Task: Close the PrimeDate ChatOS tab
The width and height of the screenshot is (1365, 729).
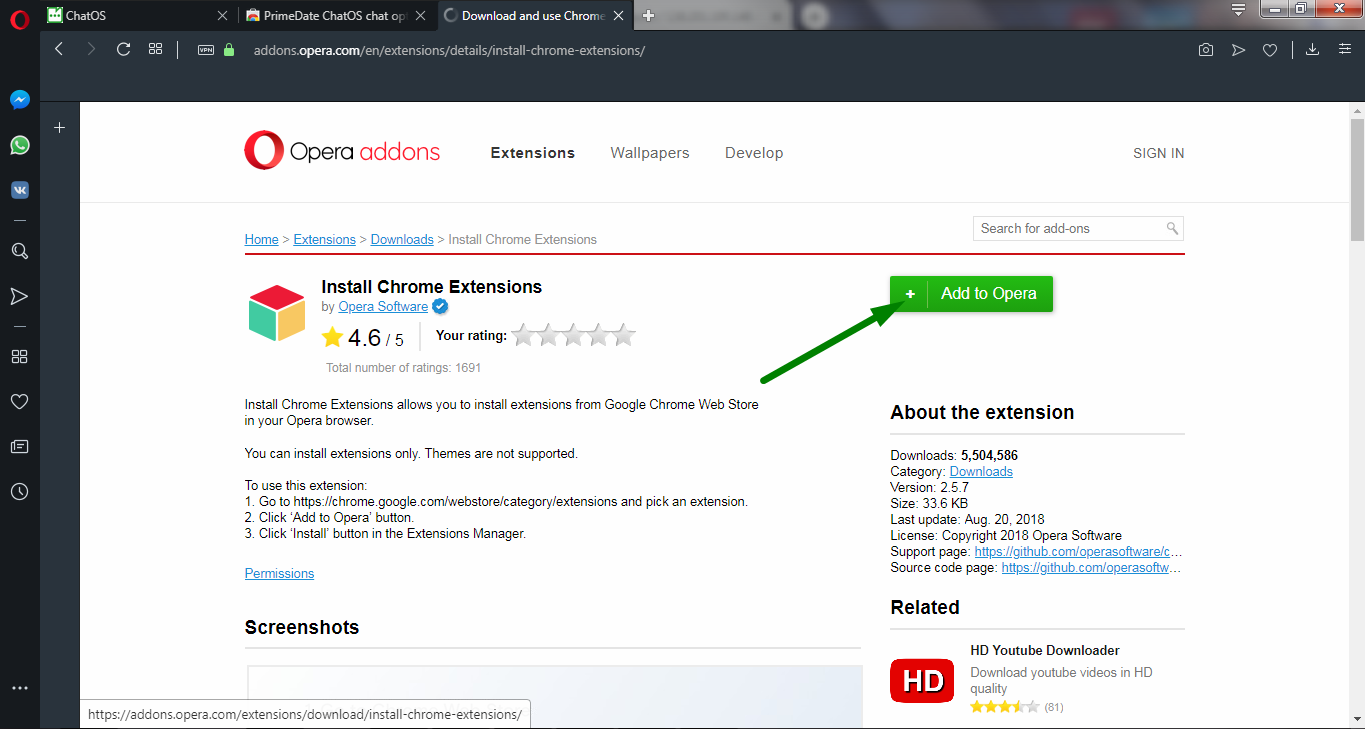Action: point(420,15)
